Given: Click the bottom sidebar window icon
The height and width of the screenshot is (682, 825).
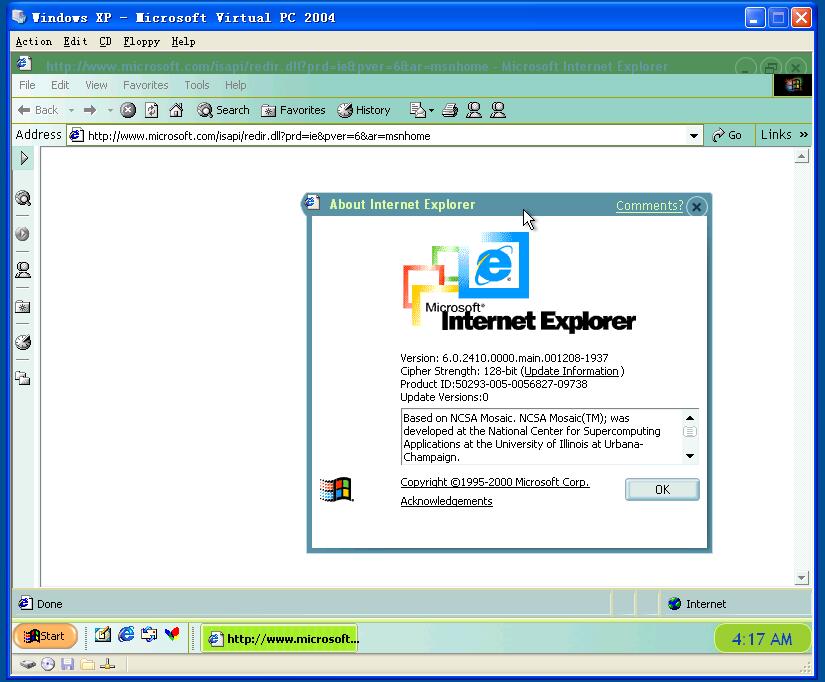Looking at the screenshot, I should tap(23, 378).
